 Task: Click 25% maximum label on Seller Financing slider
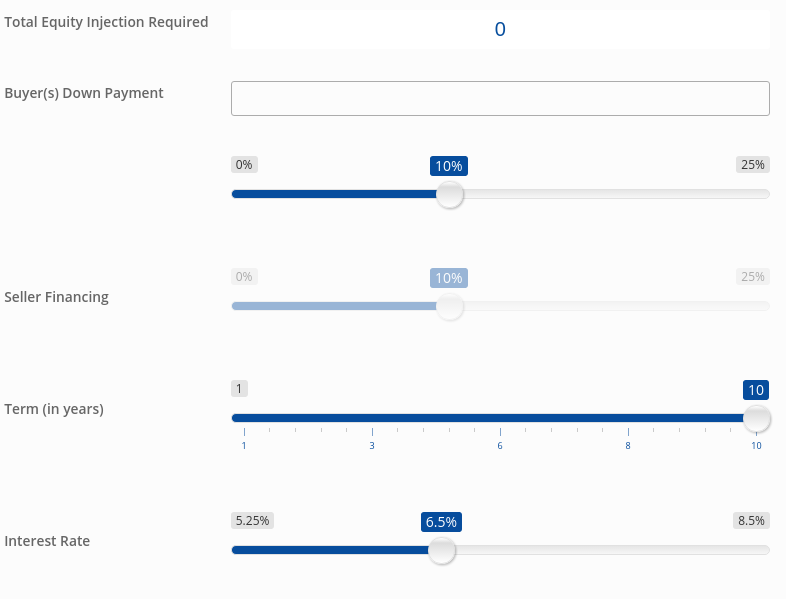[x=752, y=277]
